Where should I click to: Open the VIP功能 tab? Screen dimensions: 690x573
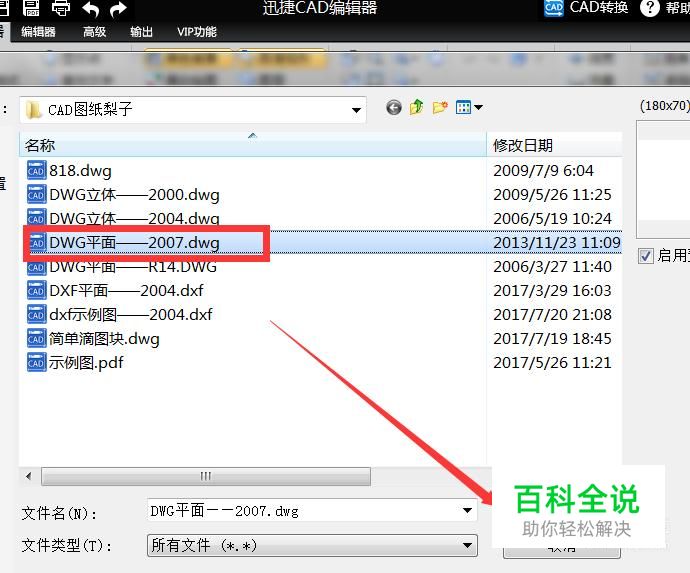pyautogui.click(x=197, y=32)
